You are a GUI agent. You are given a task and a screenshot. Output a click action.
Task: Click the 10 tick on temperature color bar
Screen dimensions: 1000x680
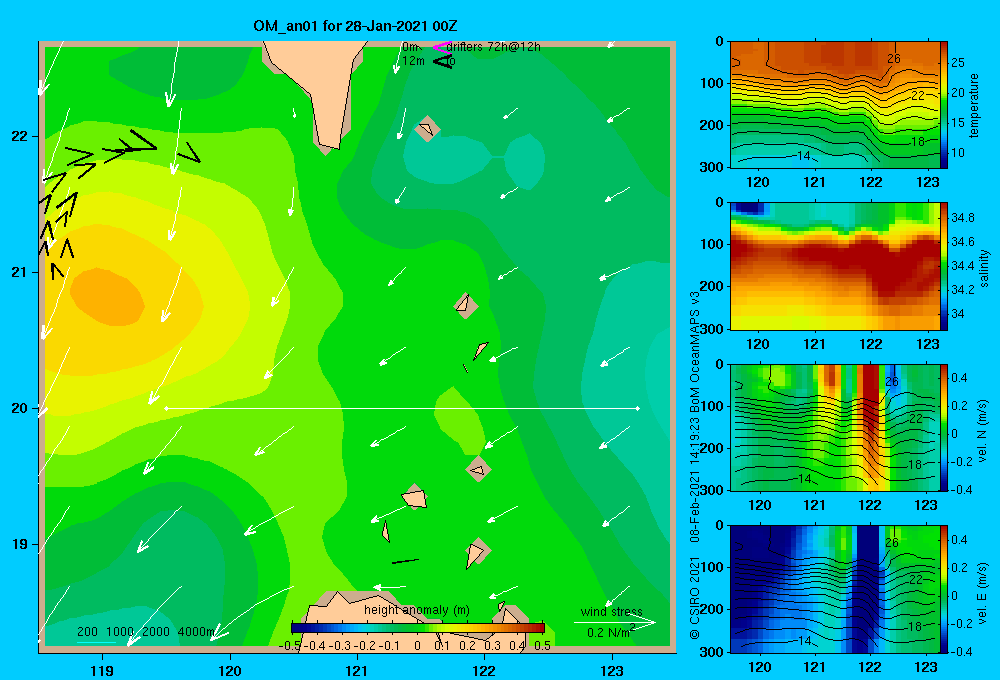[x=957, y=152]
